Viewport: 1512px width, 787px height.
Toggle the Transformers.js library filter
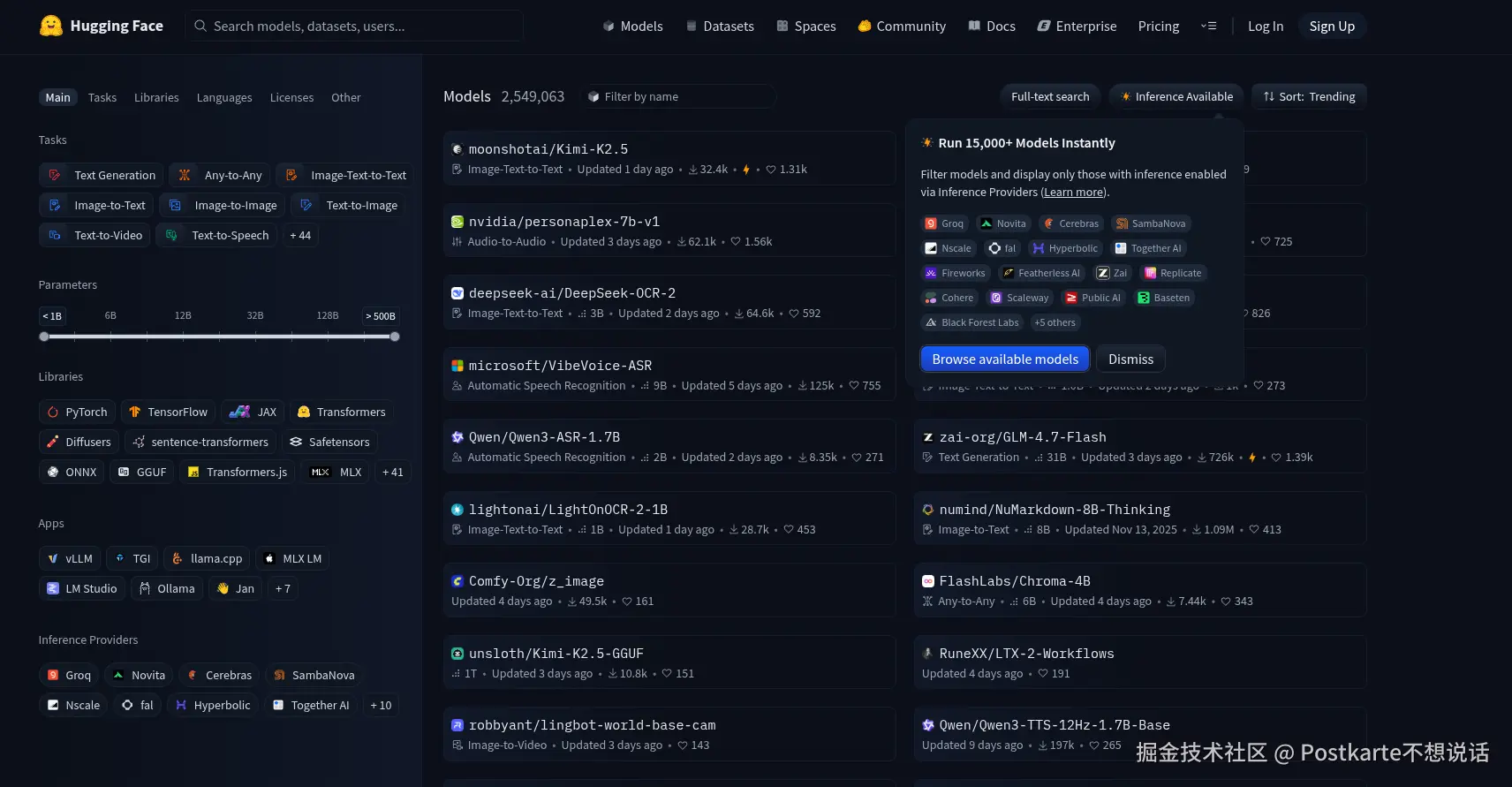click(238, 472)
